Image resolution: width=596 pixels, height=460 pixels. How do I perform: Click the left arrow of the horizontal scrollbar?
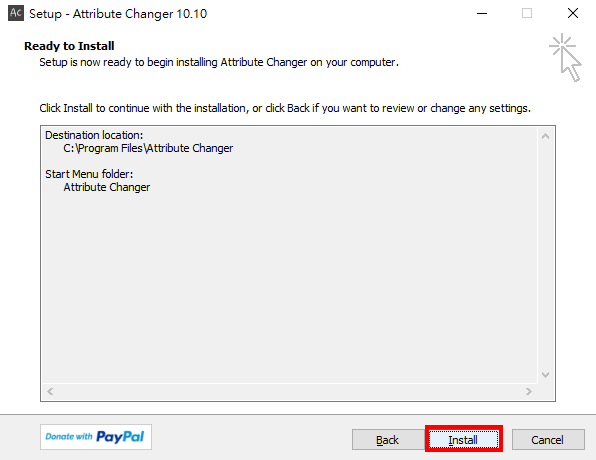tap(50, 391)
